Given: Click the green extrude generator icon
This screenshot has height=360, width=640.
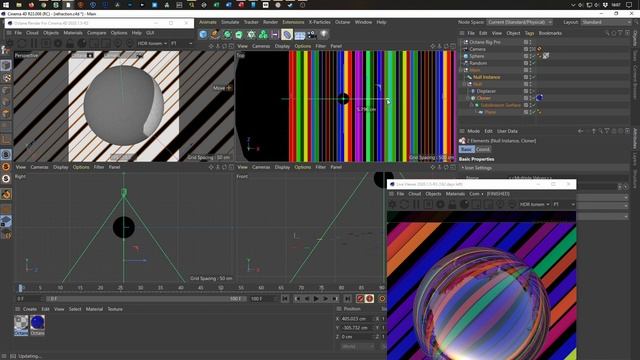Looking at the screenshot, I should (239, 34).
